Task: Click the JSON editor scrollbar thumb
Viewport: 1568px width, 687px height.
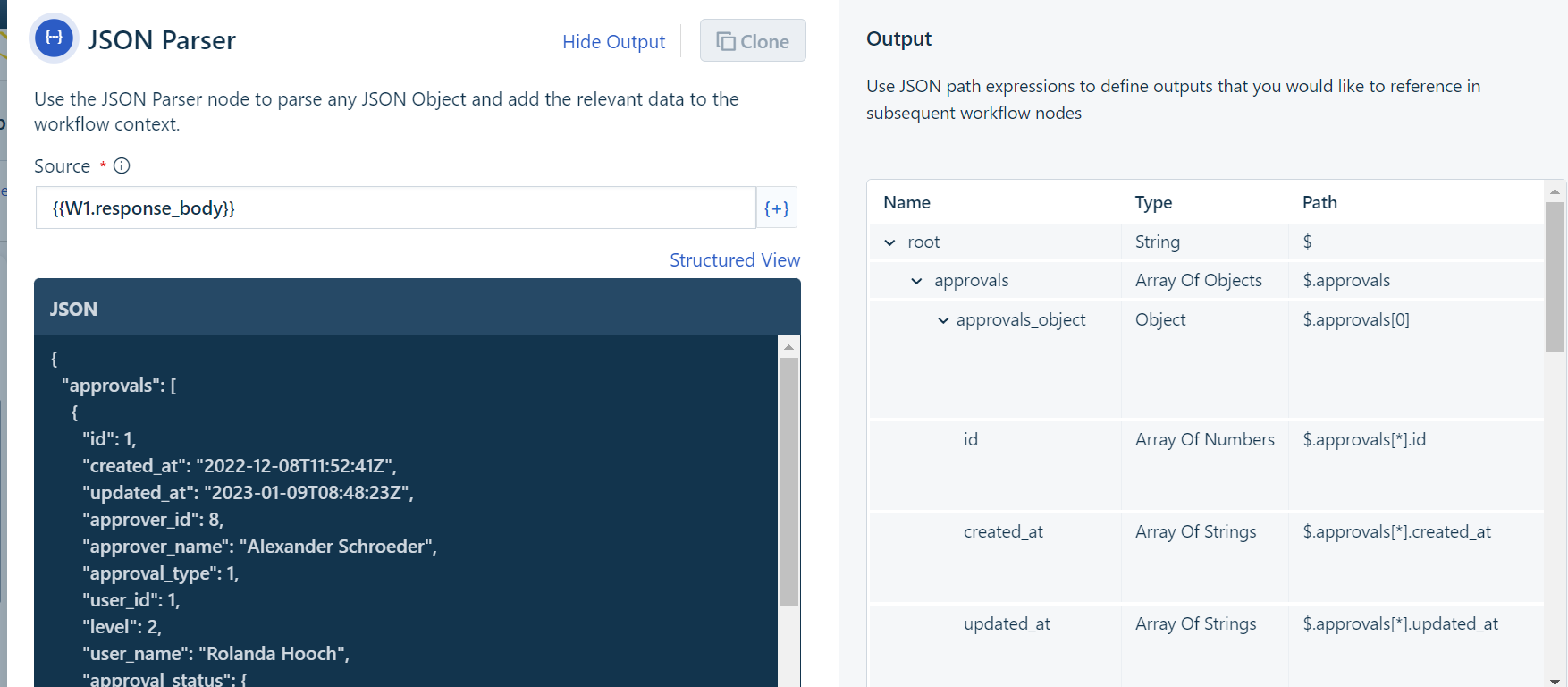Action: click(x=788, y=481)
